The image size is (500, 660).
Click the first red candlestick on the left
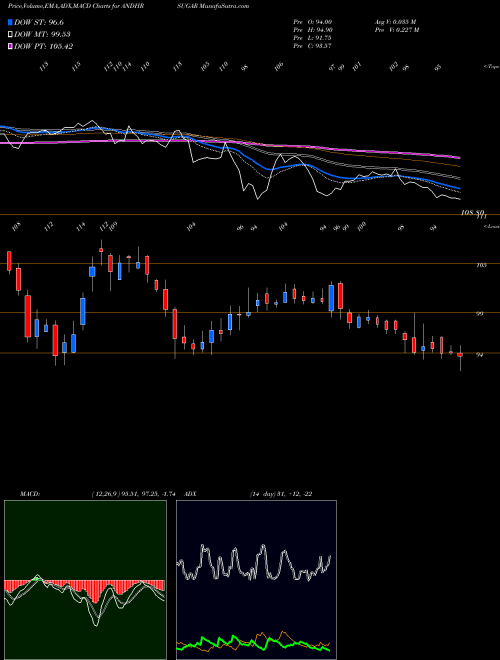click(9, 261)
